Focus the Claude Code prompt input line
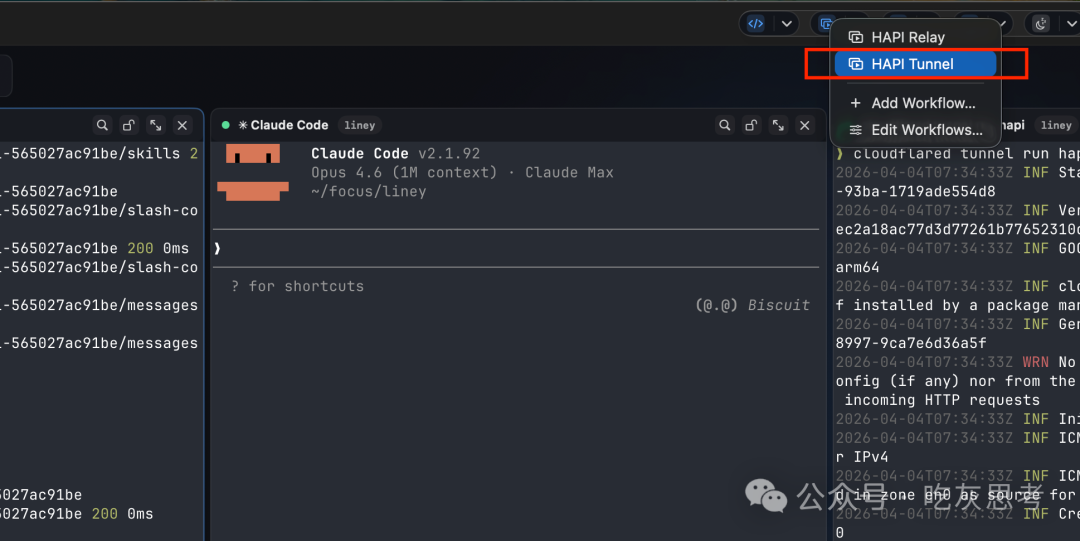1080x541 pixels. point(516,248)
